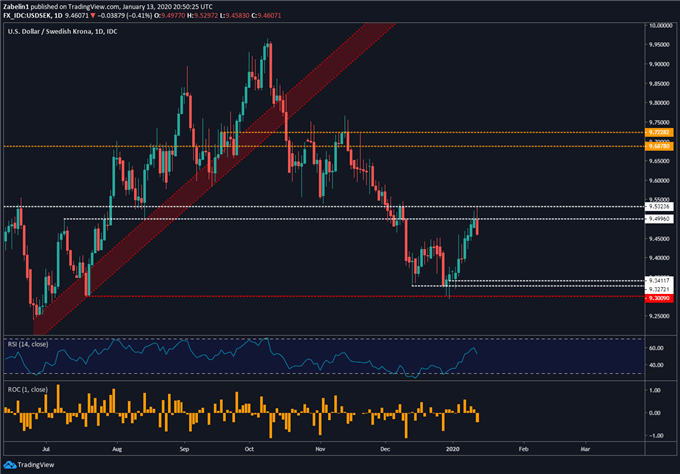
Task: Click the Dec label on time axis
Action: [385, 449]
